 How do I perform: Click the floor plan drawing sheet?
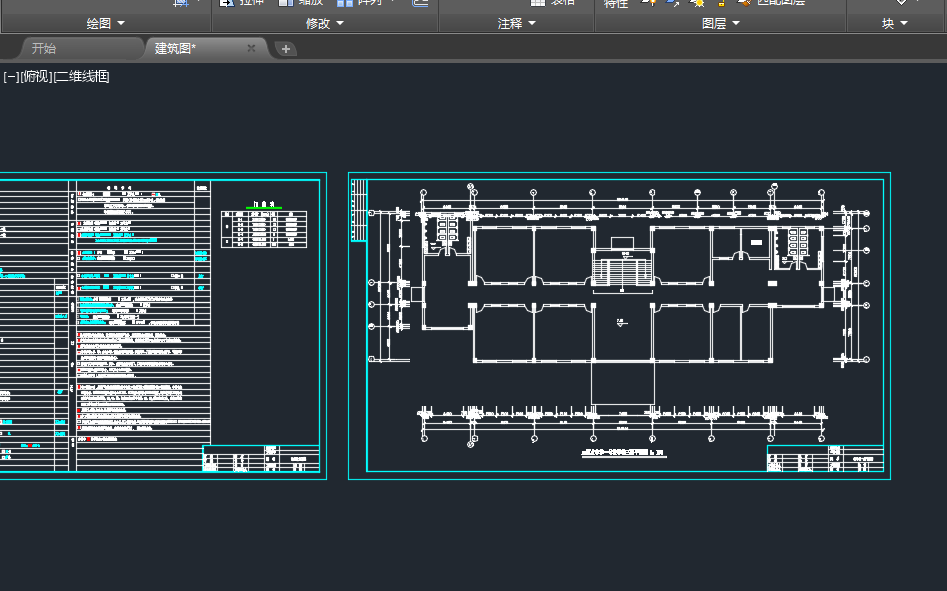coord(619,325)
